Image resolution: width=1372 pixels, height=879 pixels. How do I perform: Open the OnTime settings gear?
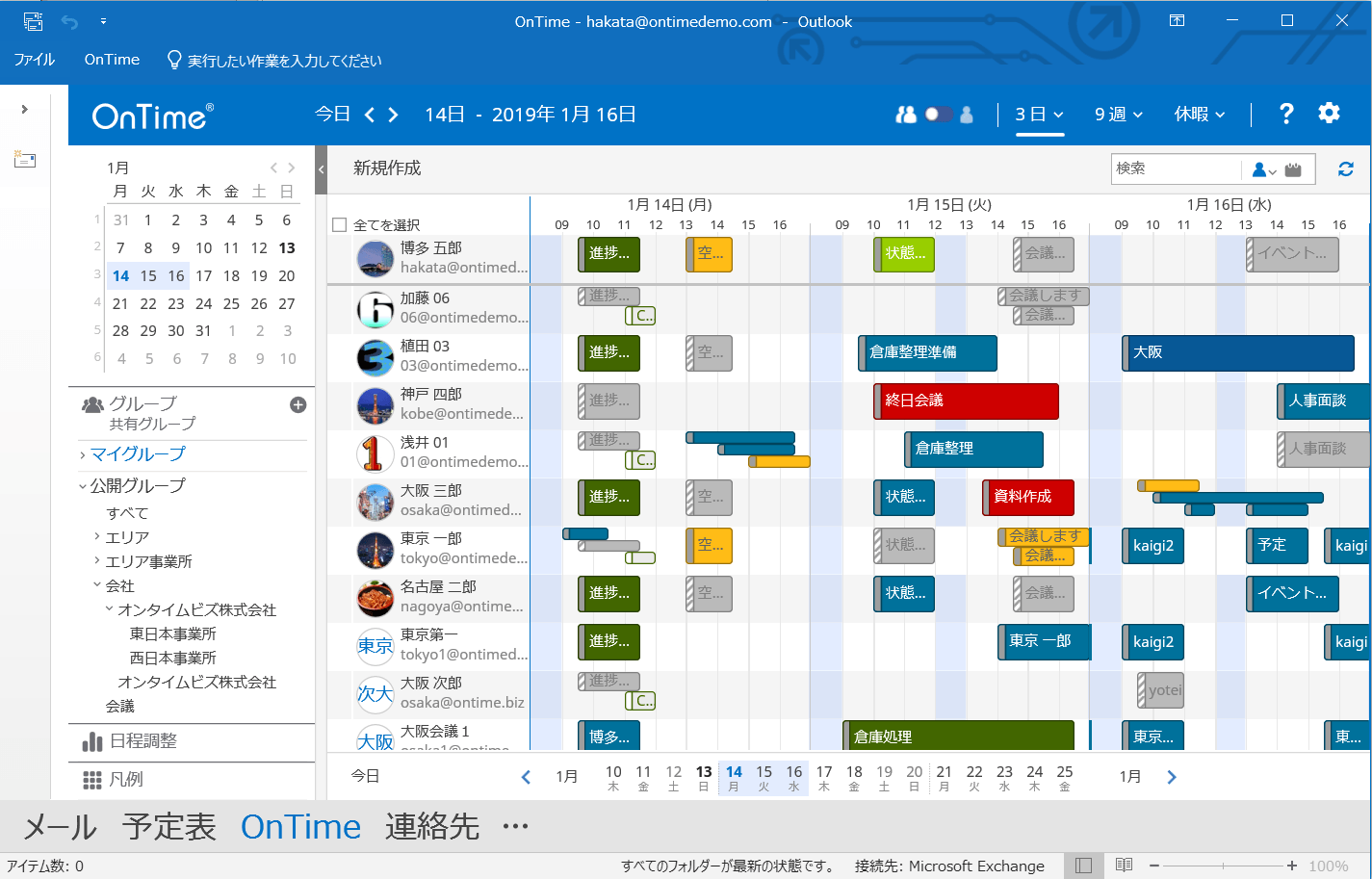point(1329,114)
